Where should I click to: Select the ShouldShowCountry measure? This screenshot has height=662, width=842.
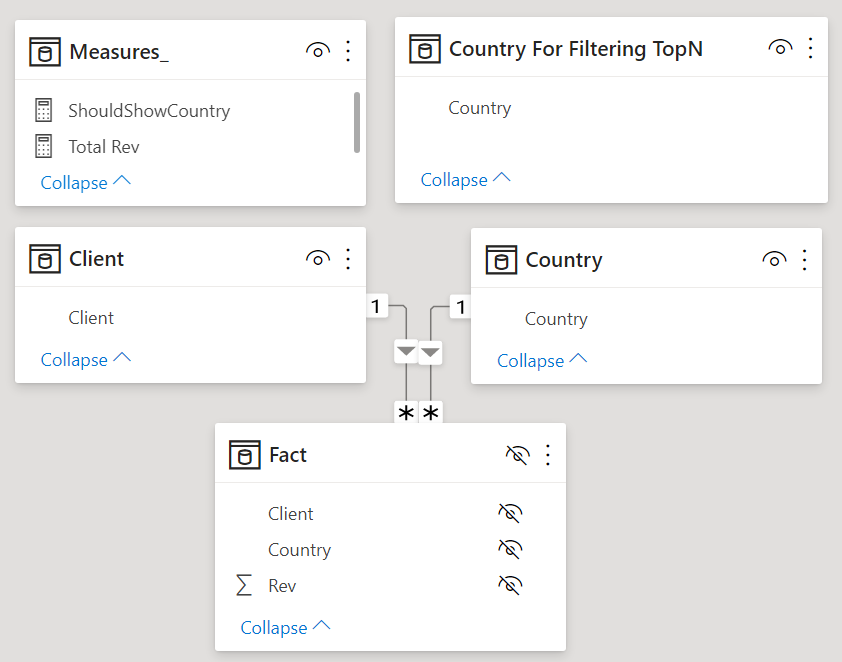click(x=149, y=111)
